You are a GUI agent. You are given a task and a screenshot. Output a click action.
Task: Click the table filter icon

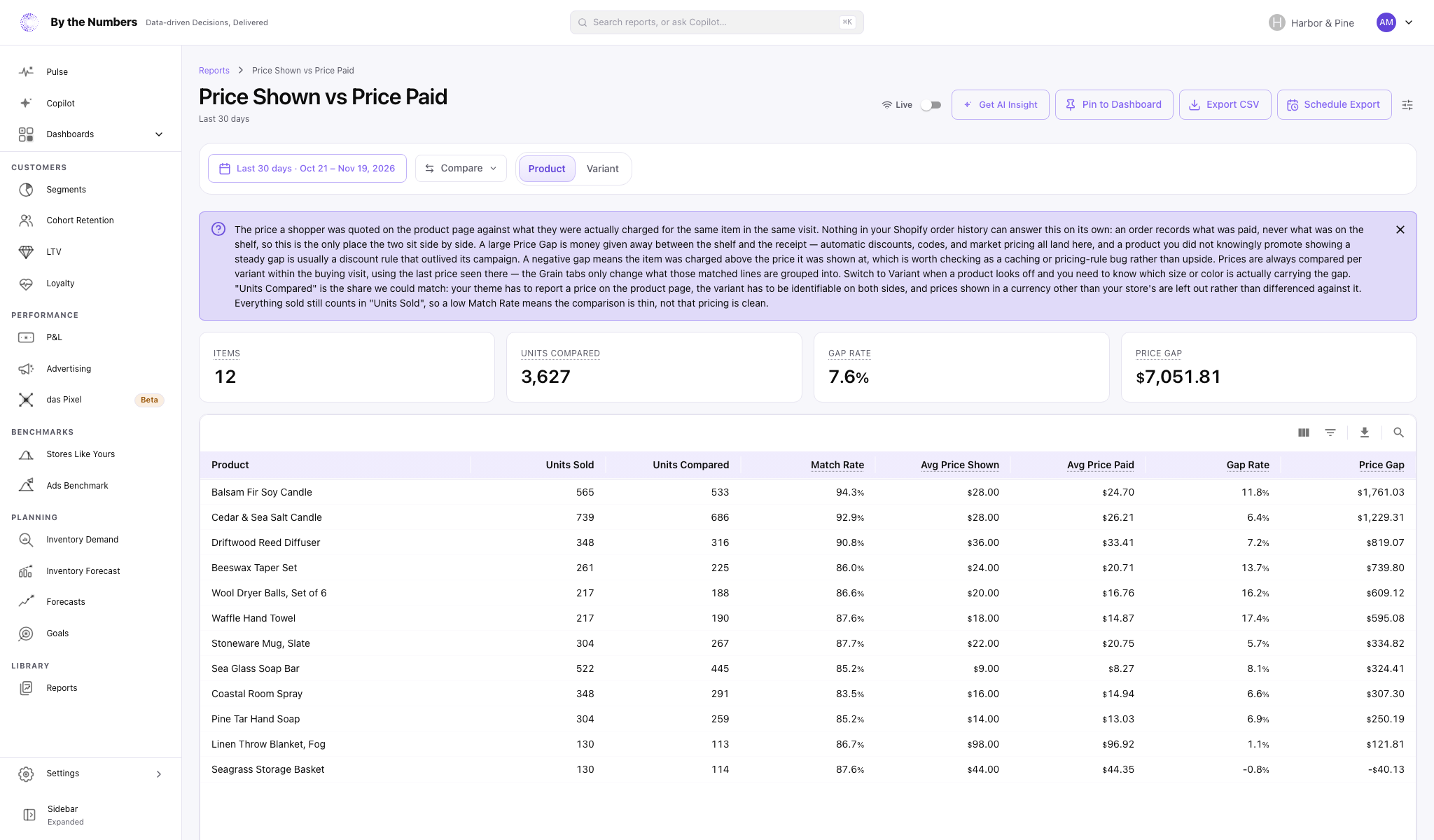pos(1330,433)
